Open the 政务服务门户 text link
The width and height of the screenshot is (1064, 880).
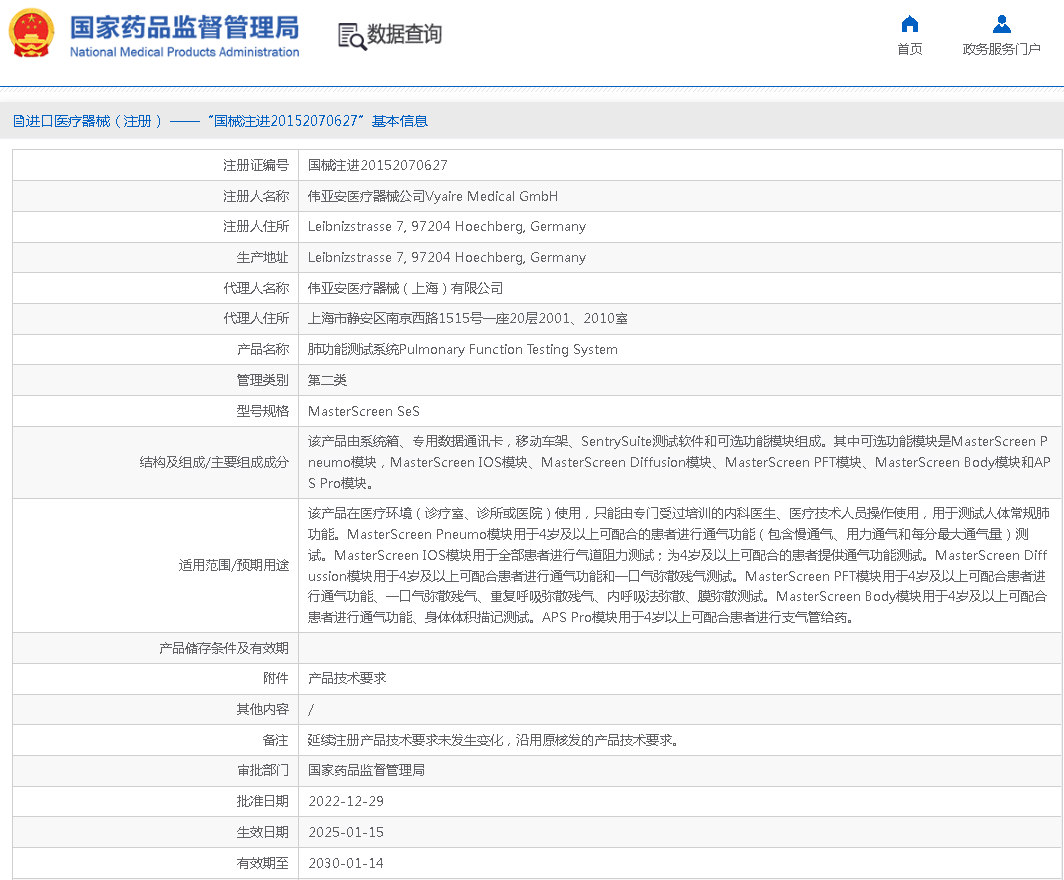click(1001, 49)
